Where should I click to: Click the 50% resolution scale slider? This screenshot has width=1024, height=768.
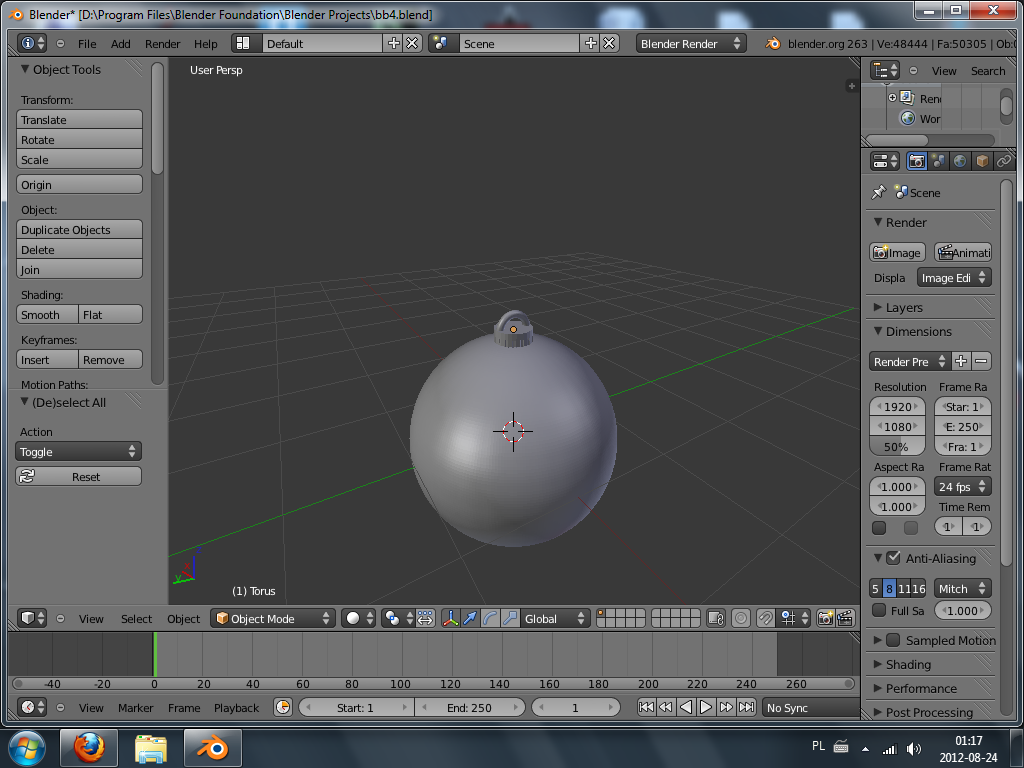(x=897, y=447)
